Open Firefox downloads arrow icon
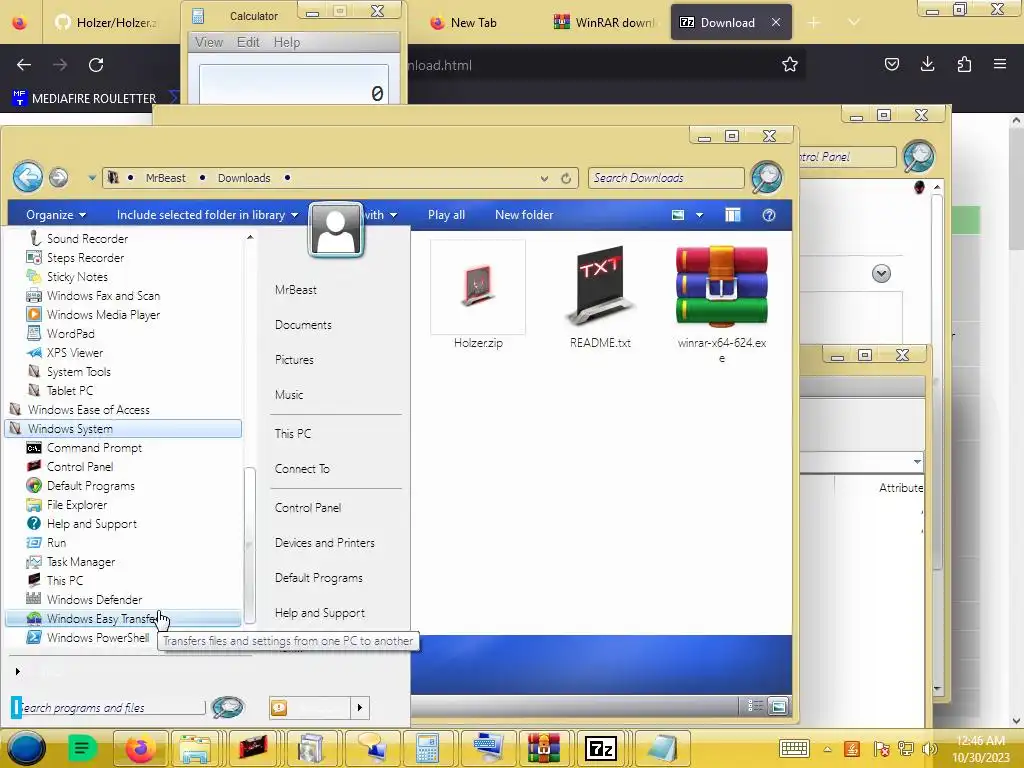The height and width of the screenshot is (768, 1024). (x=927, y=64)
